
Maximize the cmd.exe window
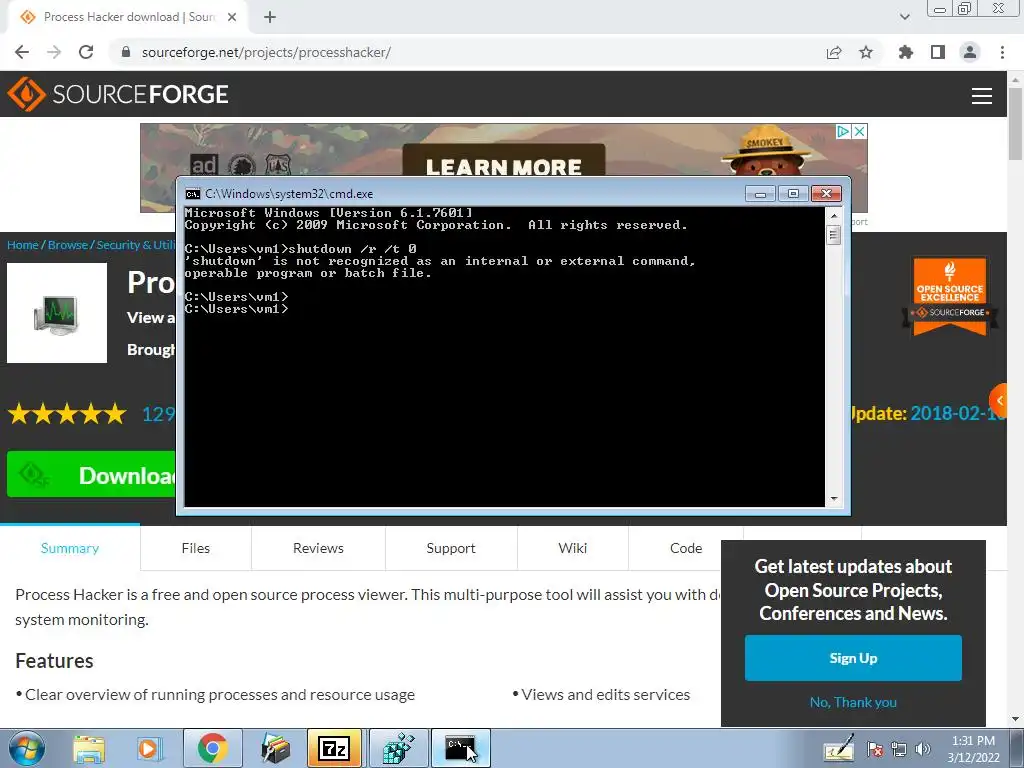click(x=793, y=194)
